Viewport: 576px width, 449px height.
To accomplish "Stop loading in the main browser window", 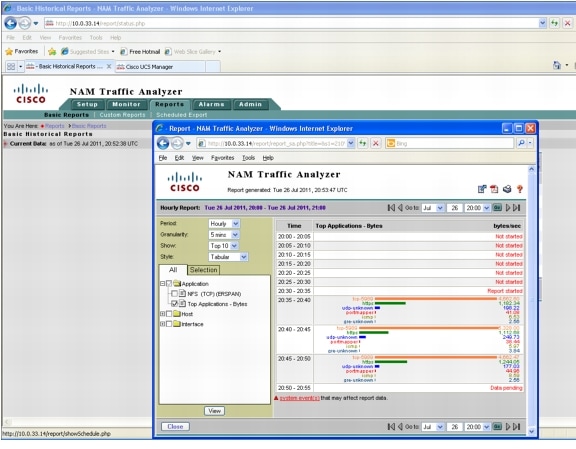I will [567, 23].
